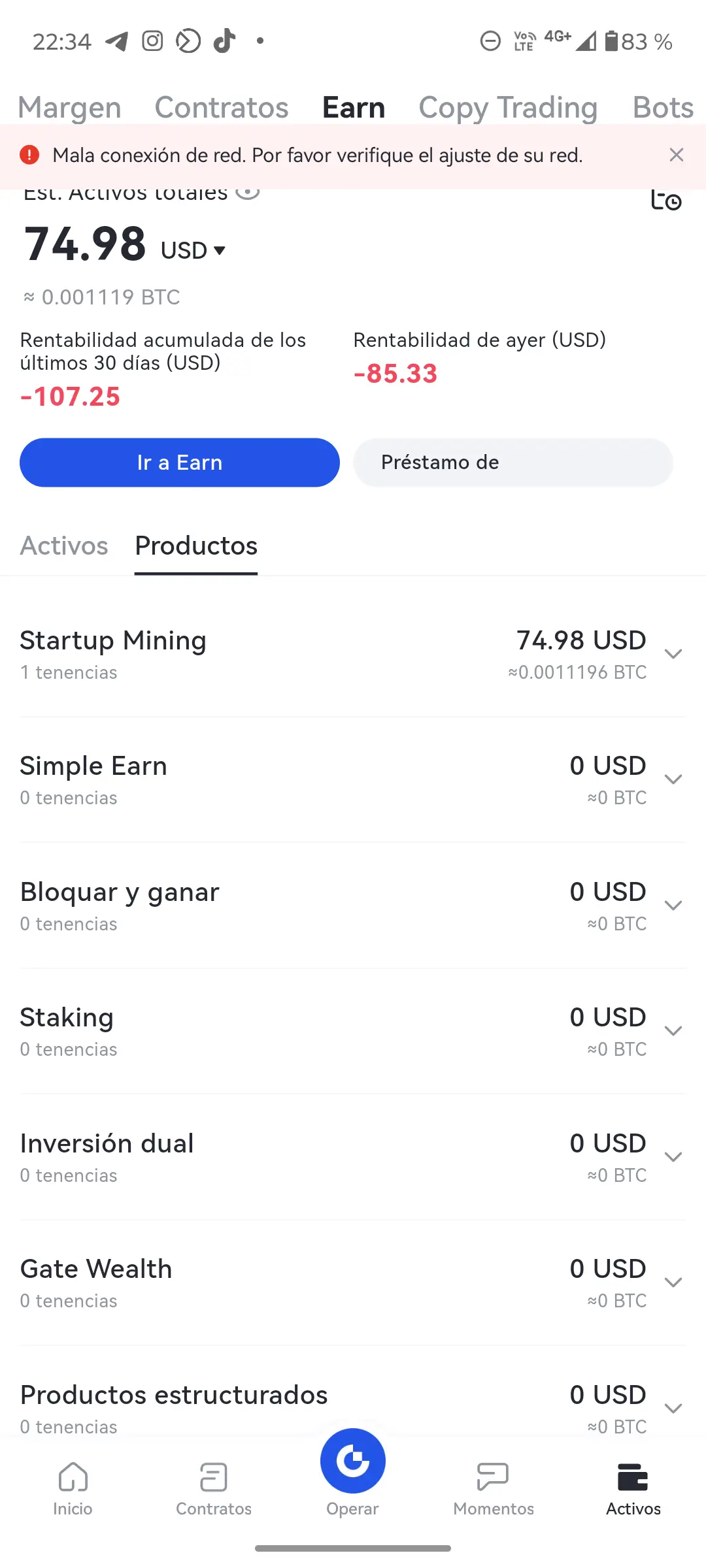The height and width of the screenshot is (1568, 706).
Task: Open the USD currency dropdown
Action: coord(193,250)
